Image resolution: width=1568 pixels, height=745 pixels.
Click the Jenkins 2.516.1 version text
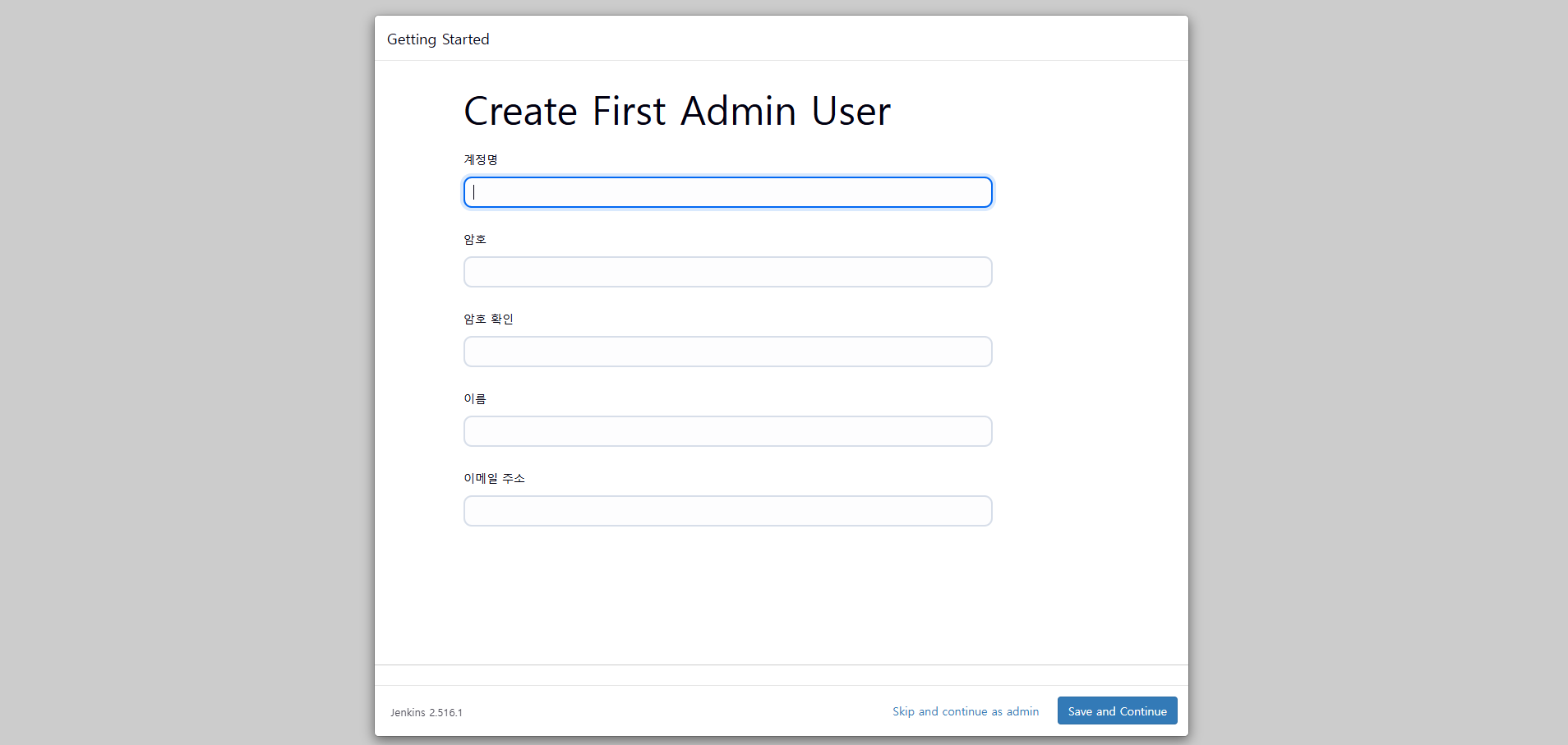[427, 712]
